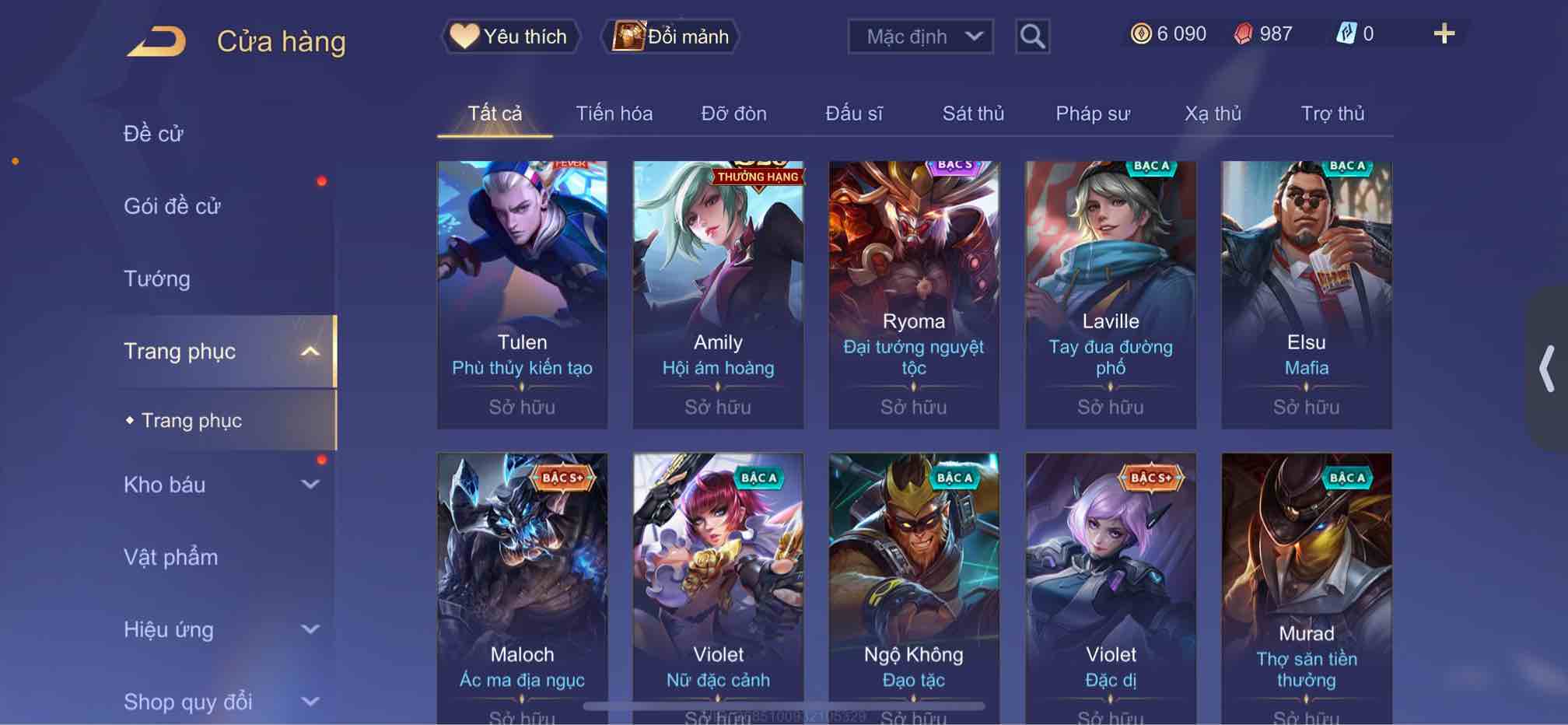1568x725 pixels.
Task: Tap the golden back arrow icon
Action: (x=157, y=41)
